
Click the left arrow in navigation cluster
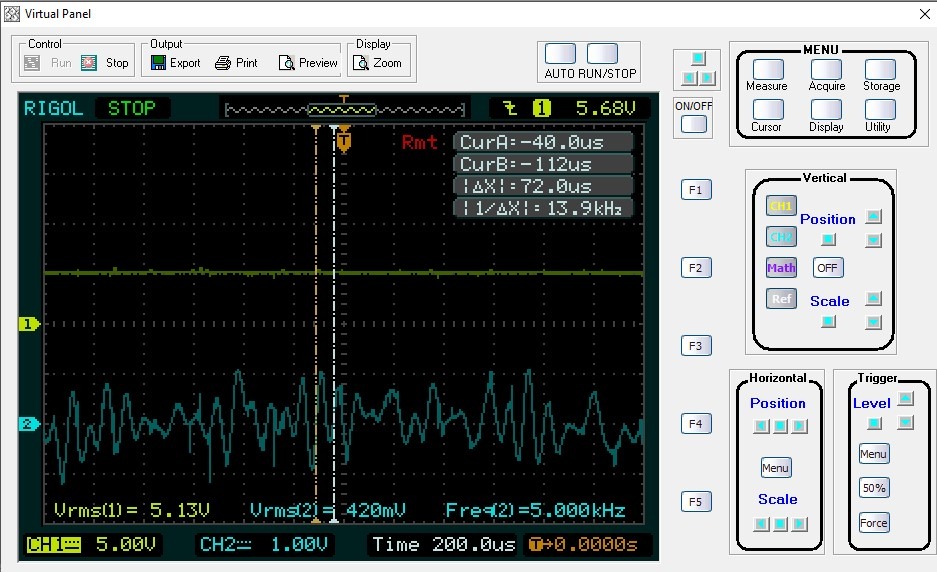coord(689,78)
